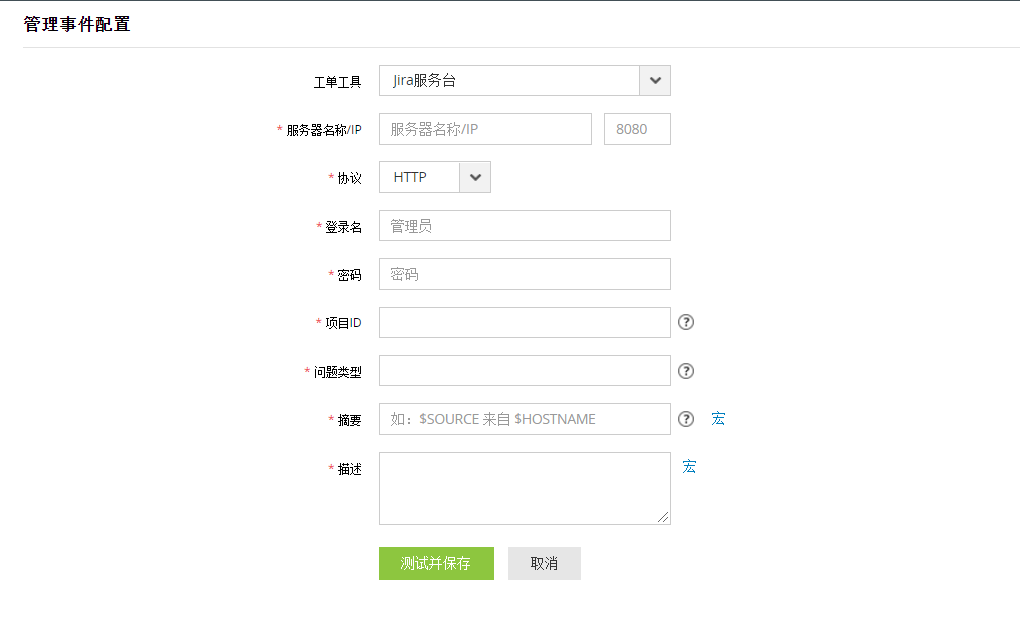The width and height of the screenshot is (1020, 632).
Task: Focus the 服务器名称/IP input field
Action: [485, 129]
